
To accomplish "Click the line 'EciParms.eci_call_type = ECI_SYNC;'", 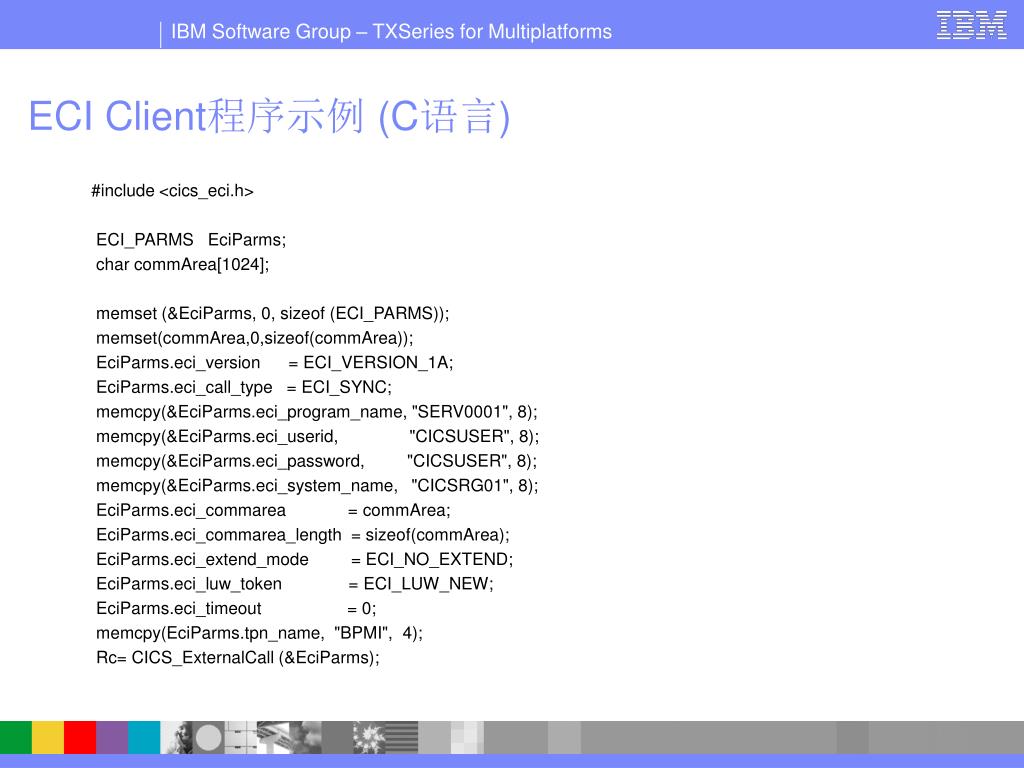I will (x=244, y=387).
